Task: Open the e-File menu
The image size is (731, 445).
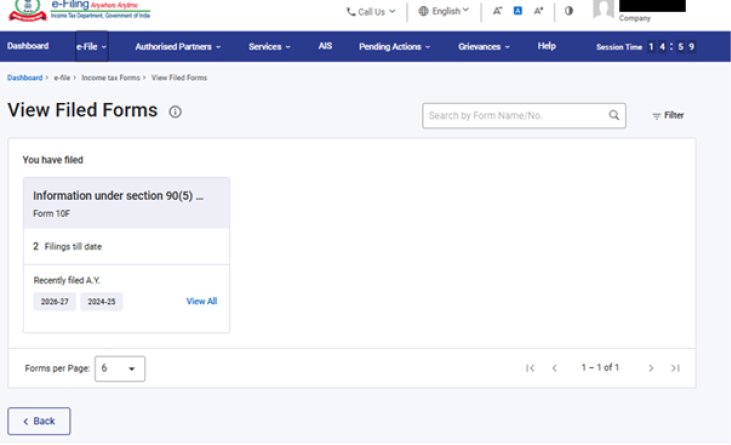Action: (91, 46)
